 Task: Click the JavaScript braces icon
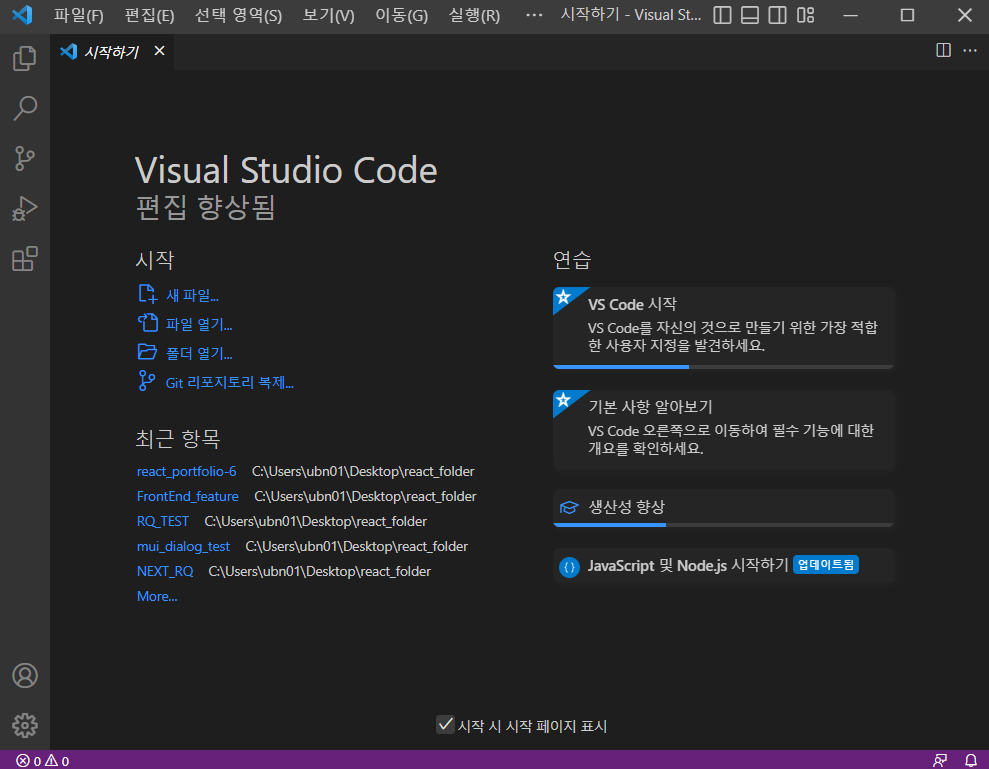coord(570,567)
